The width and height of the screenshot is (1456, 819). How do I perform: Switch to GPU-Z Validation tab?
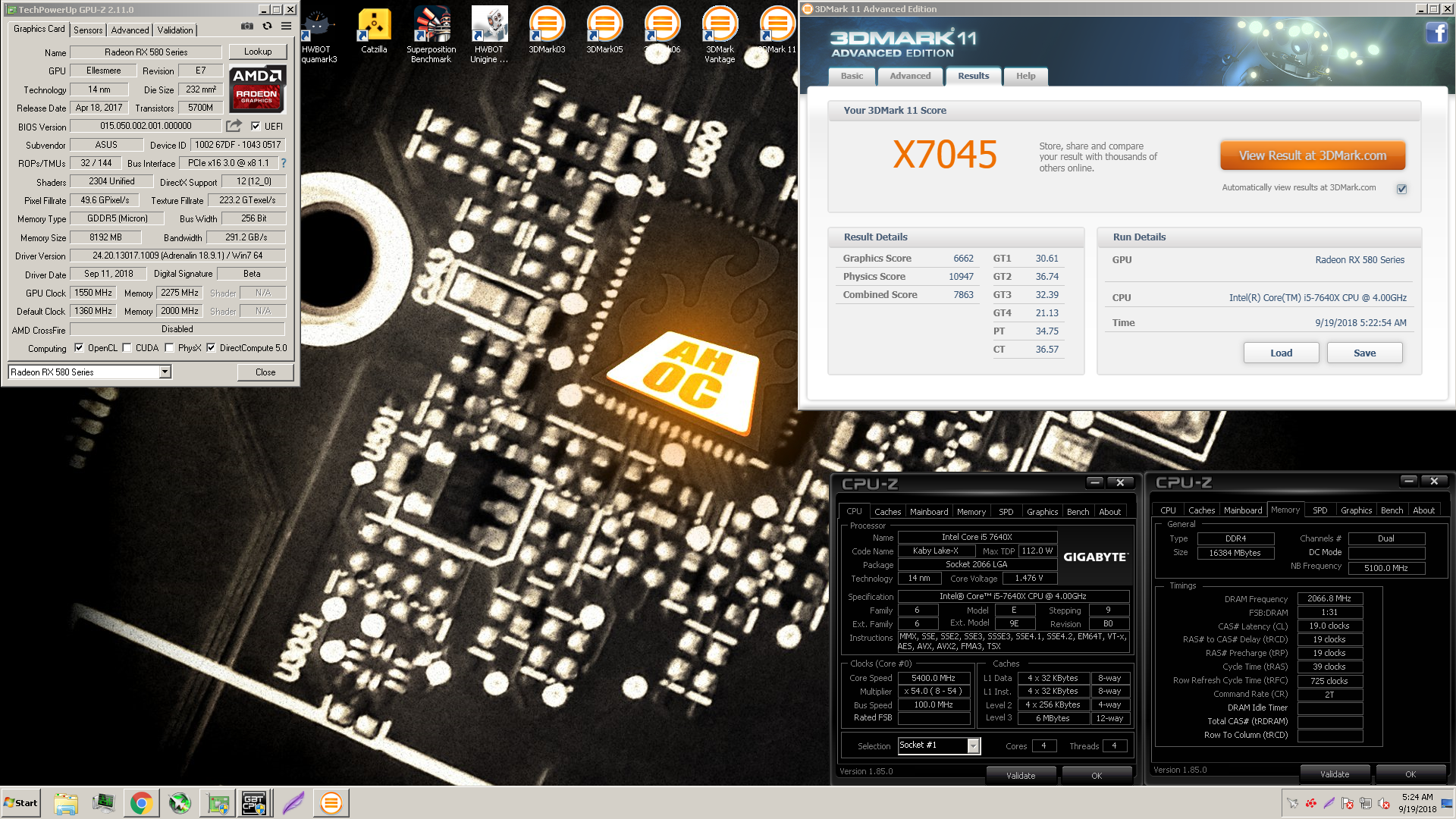click(175, 30)
